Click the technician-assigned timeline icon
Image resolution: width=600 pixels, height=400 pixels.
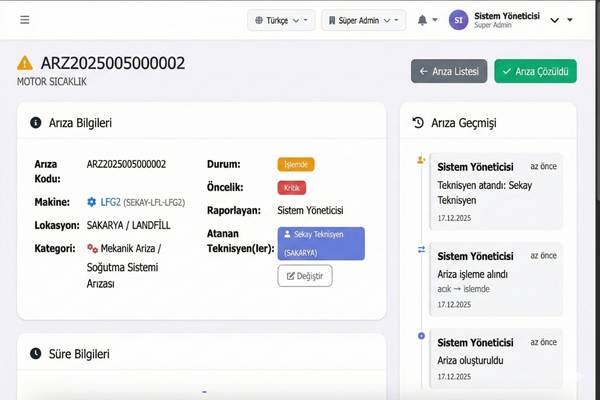point(421,160)
